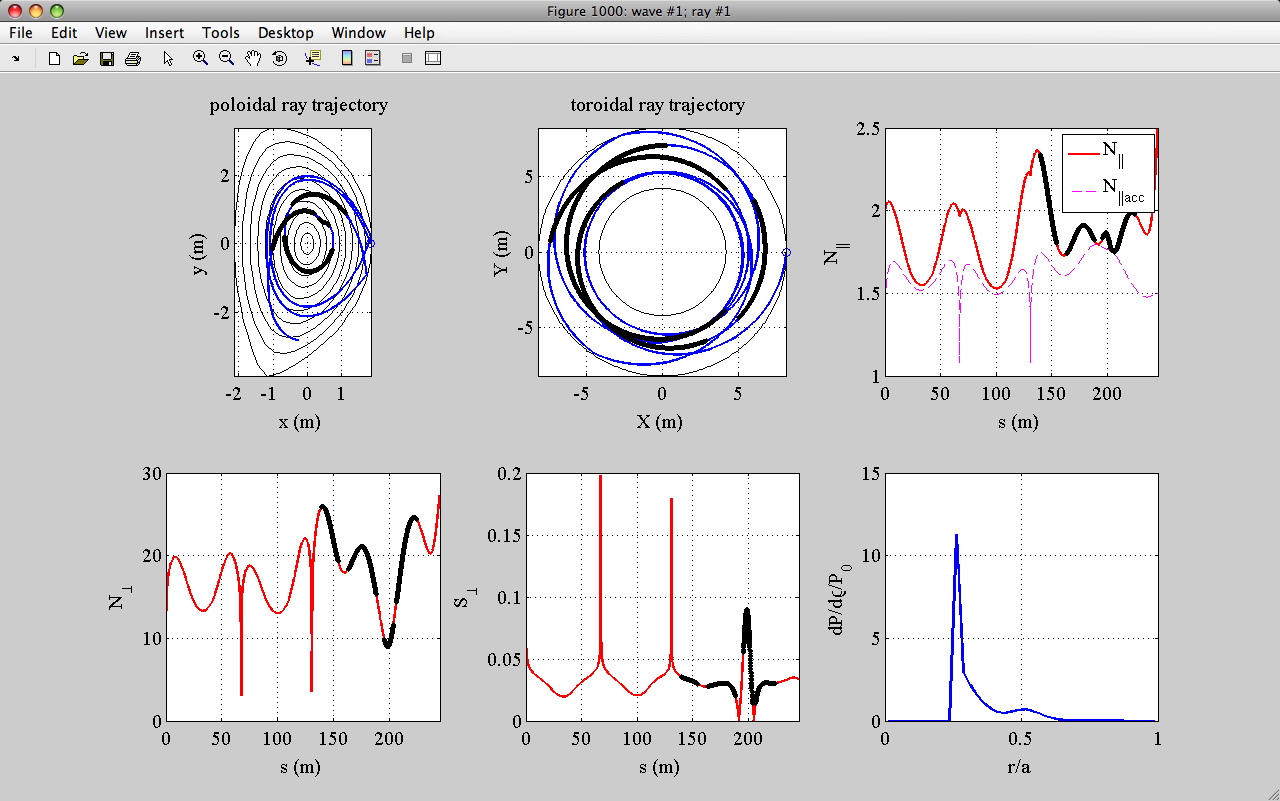This screenshot has width=1280, height=801.
Task: Toggle the Insert Legend button
Action: [x=373, y=59]
